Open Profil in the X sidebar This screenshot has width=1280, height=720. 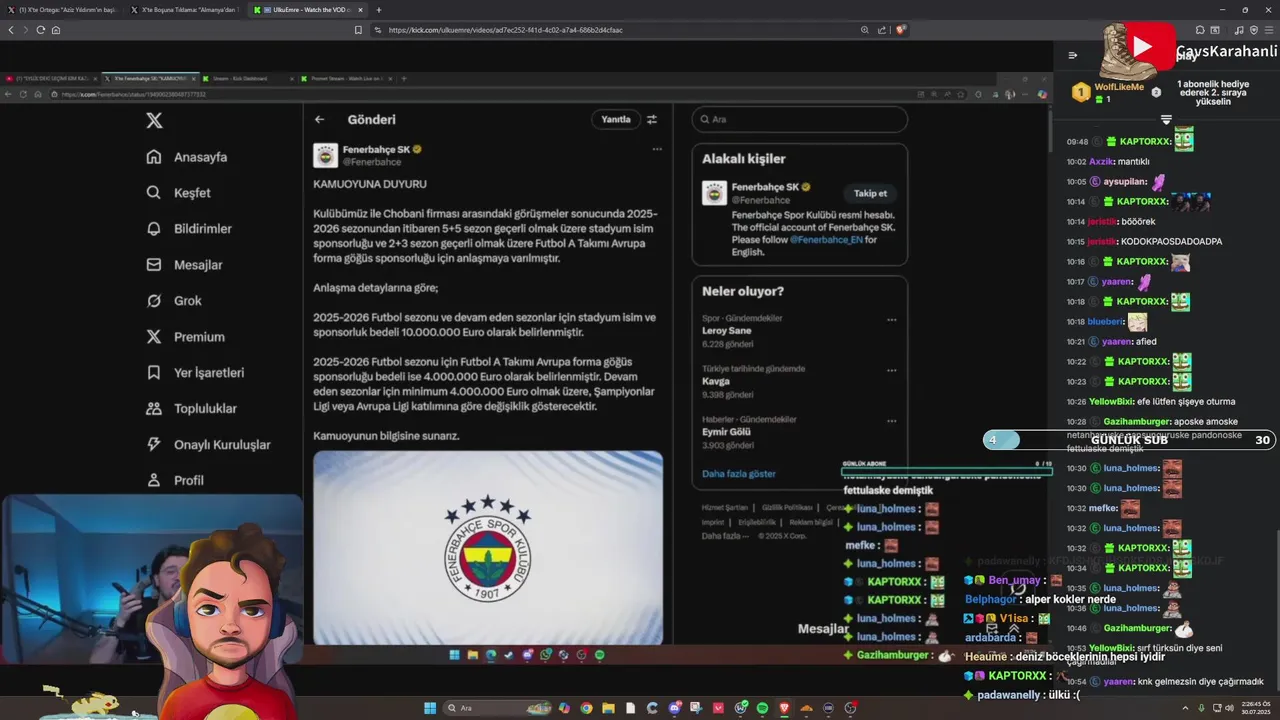pyautogui.click(x=175, y=481)
